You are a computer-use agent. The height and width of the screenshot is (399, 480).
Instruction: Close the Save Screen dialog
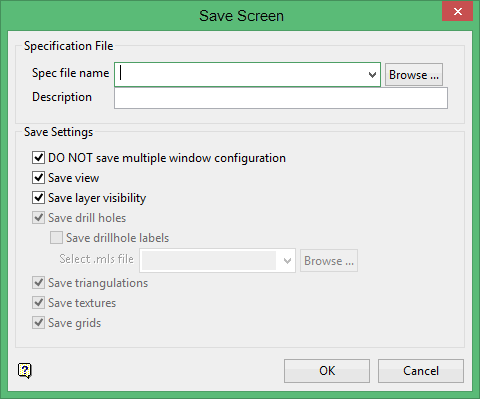457,11
